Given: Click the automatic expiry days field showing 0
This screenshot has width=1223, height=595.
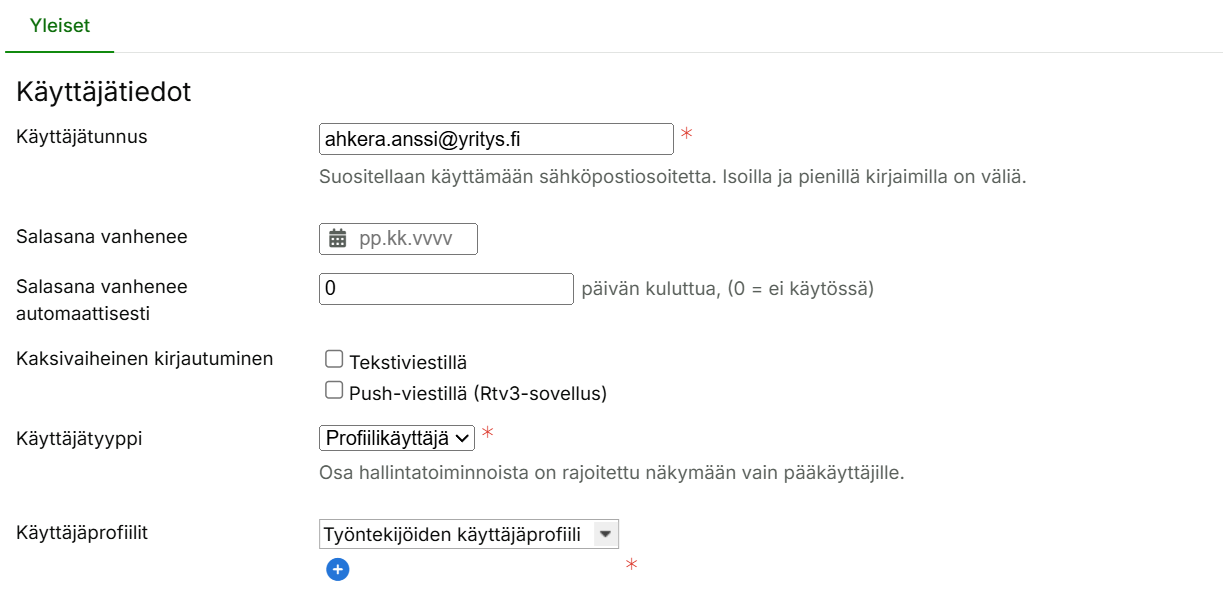Looking at the screenshot, I should pyautogui.click(x=446, y=289).
